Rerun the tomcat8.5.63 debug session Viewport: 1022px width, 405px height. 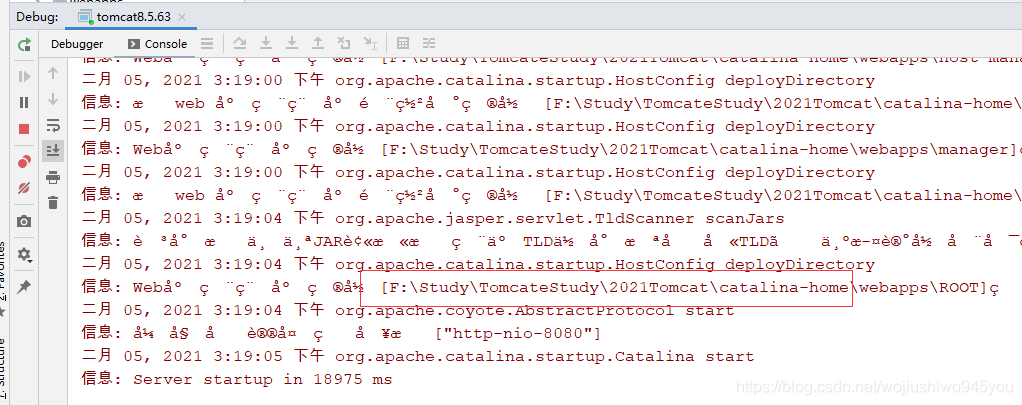tap(24, 44)
